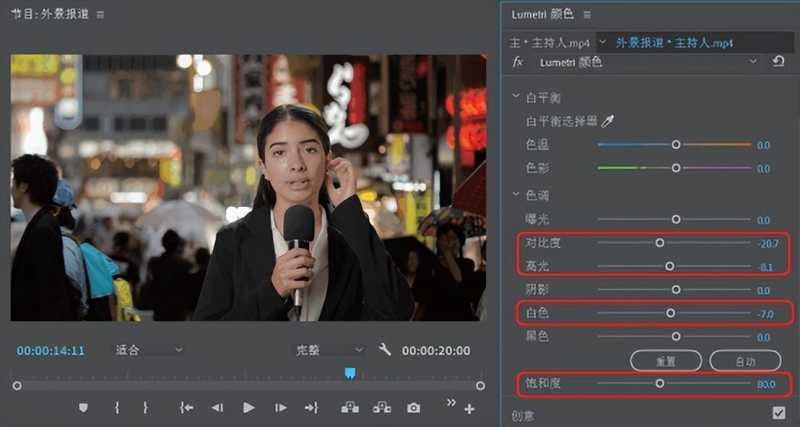Image resolution: width=800 pixels, height=427 pixels.
Task: Export frame with the camera icon
Action: click(x=413, y=408)
